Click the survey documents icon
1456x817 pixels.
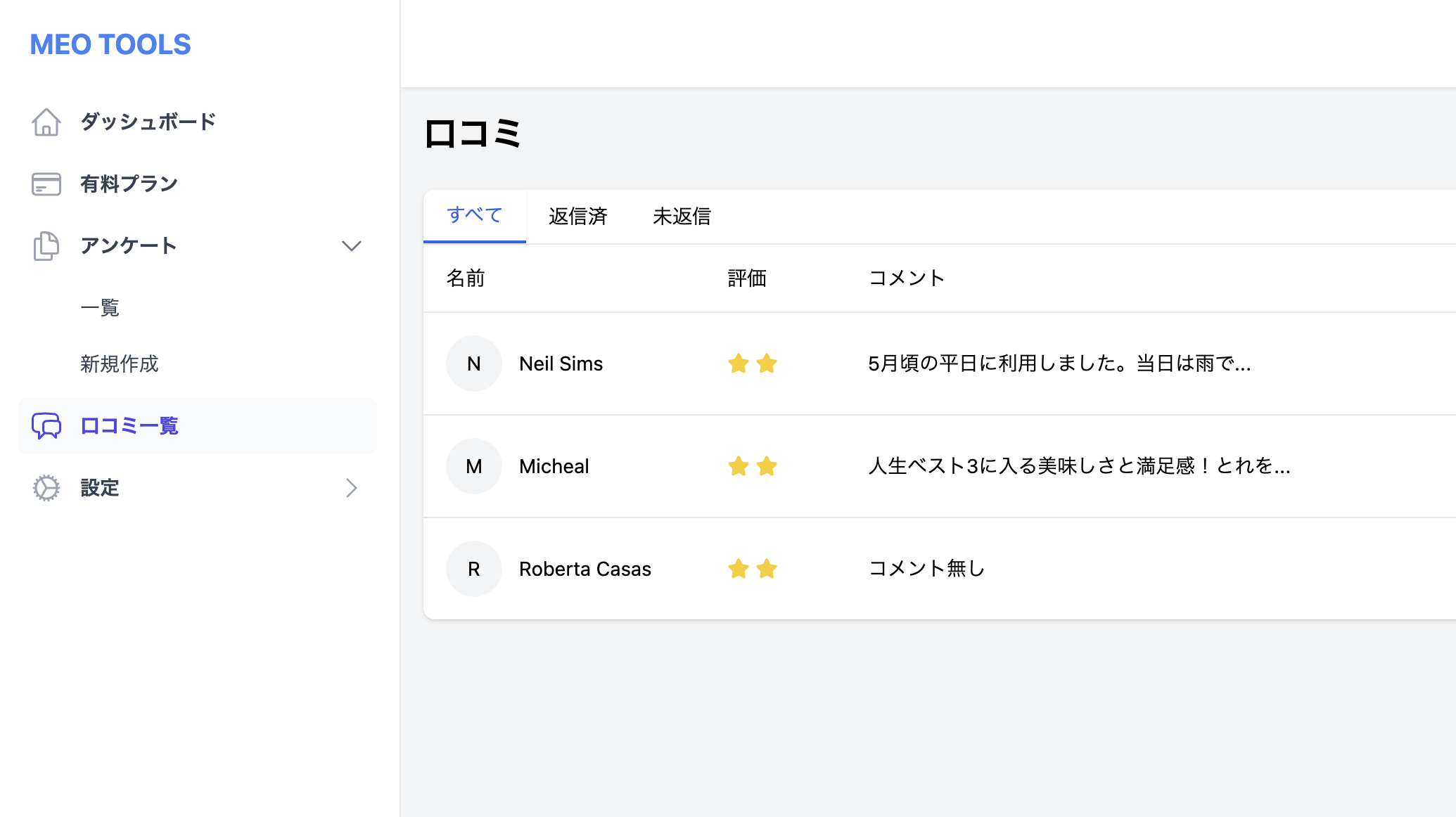click(x=46, y=246)
